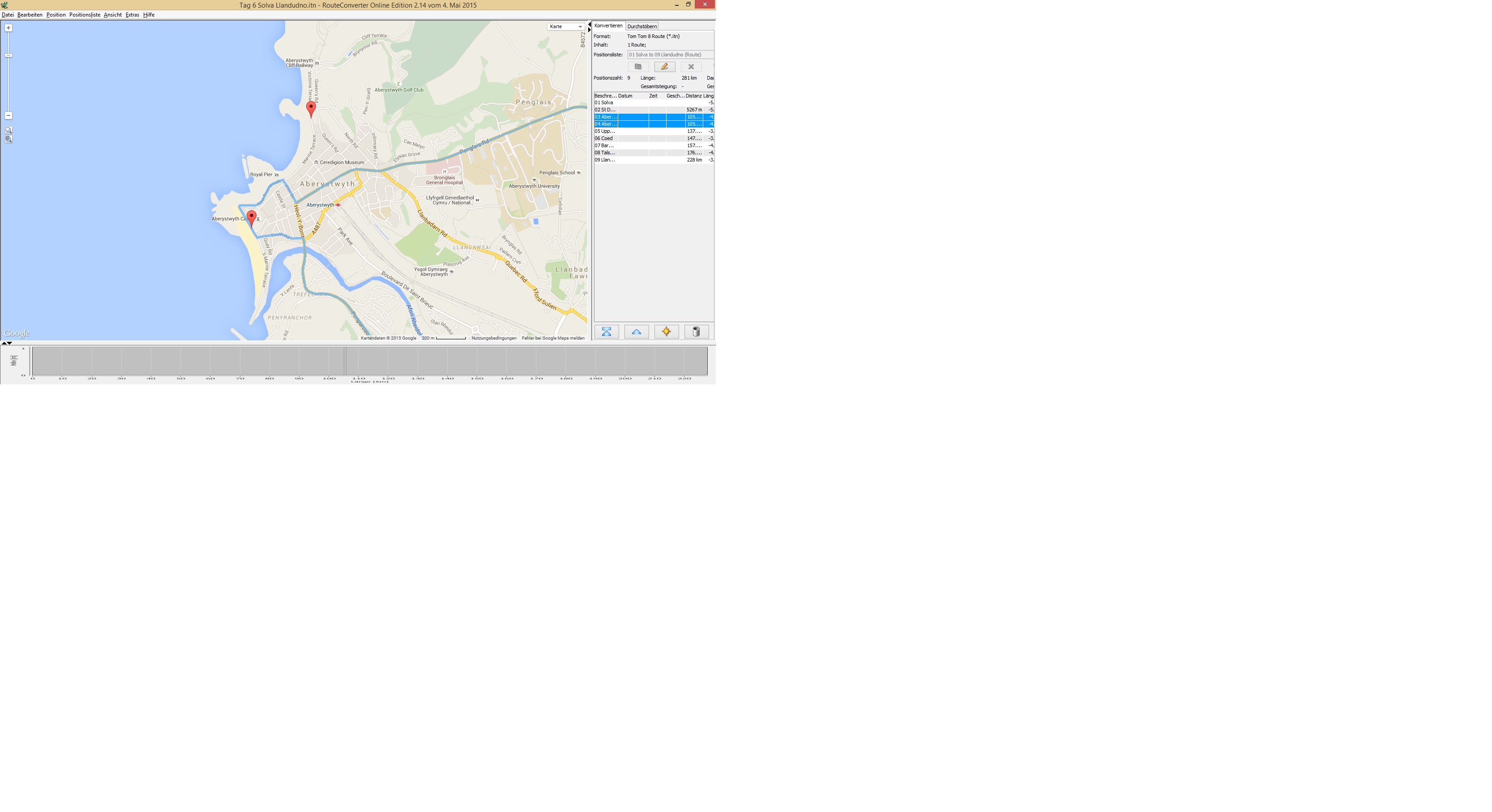Open the Karte map type dropdown
1492x812 pixels.
(x=566, y=27)
